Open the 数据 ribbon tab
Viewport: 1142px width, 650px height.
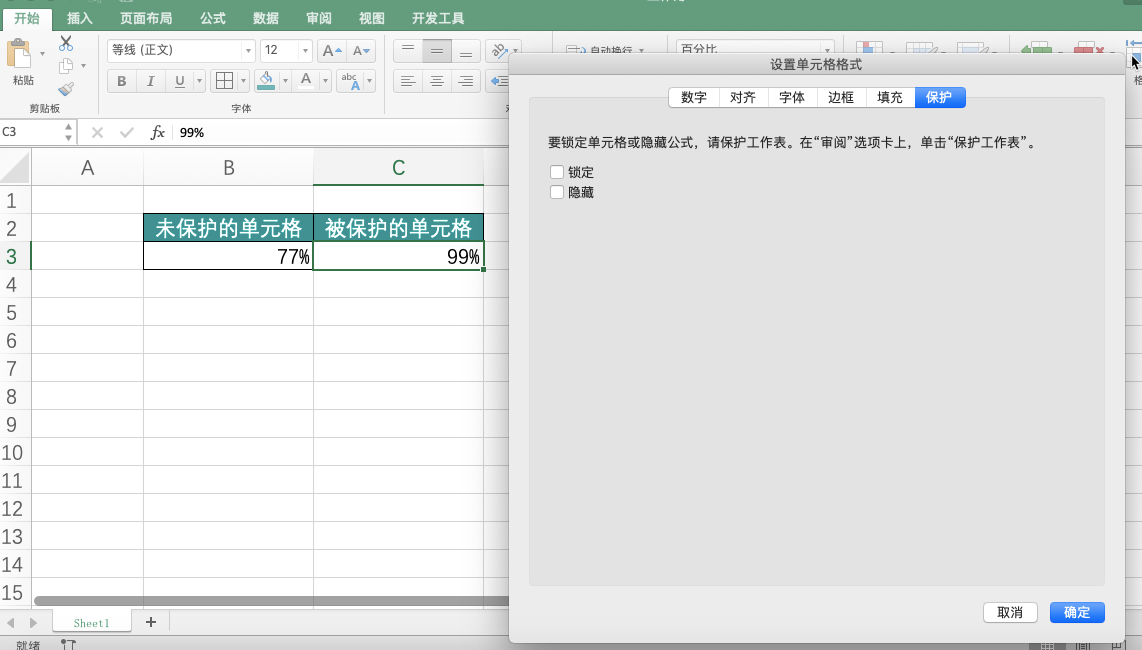pos(266,18)
